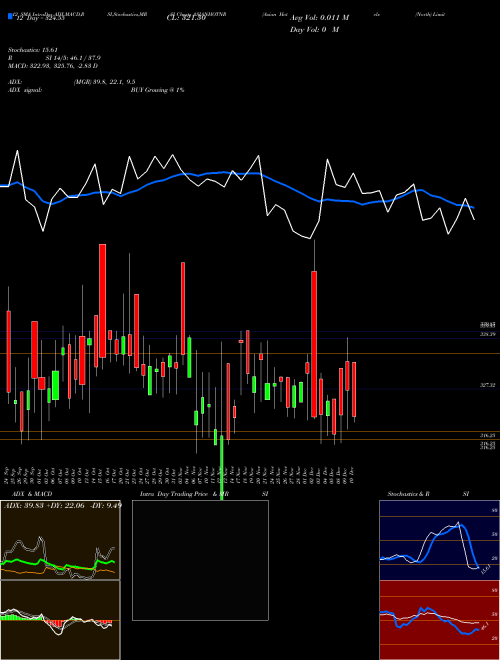Open the MACD histogram mini chart

click(60, 620)
